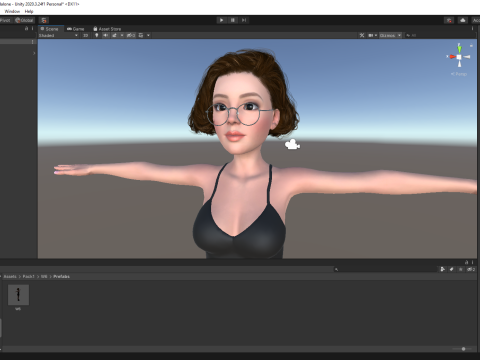Viewport: 480px width, 360px height.
Task: Lock the left Hierarchy panel
Action: point(26,29)
